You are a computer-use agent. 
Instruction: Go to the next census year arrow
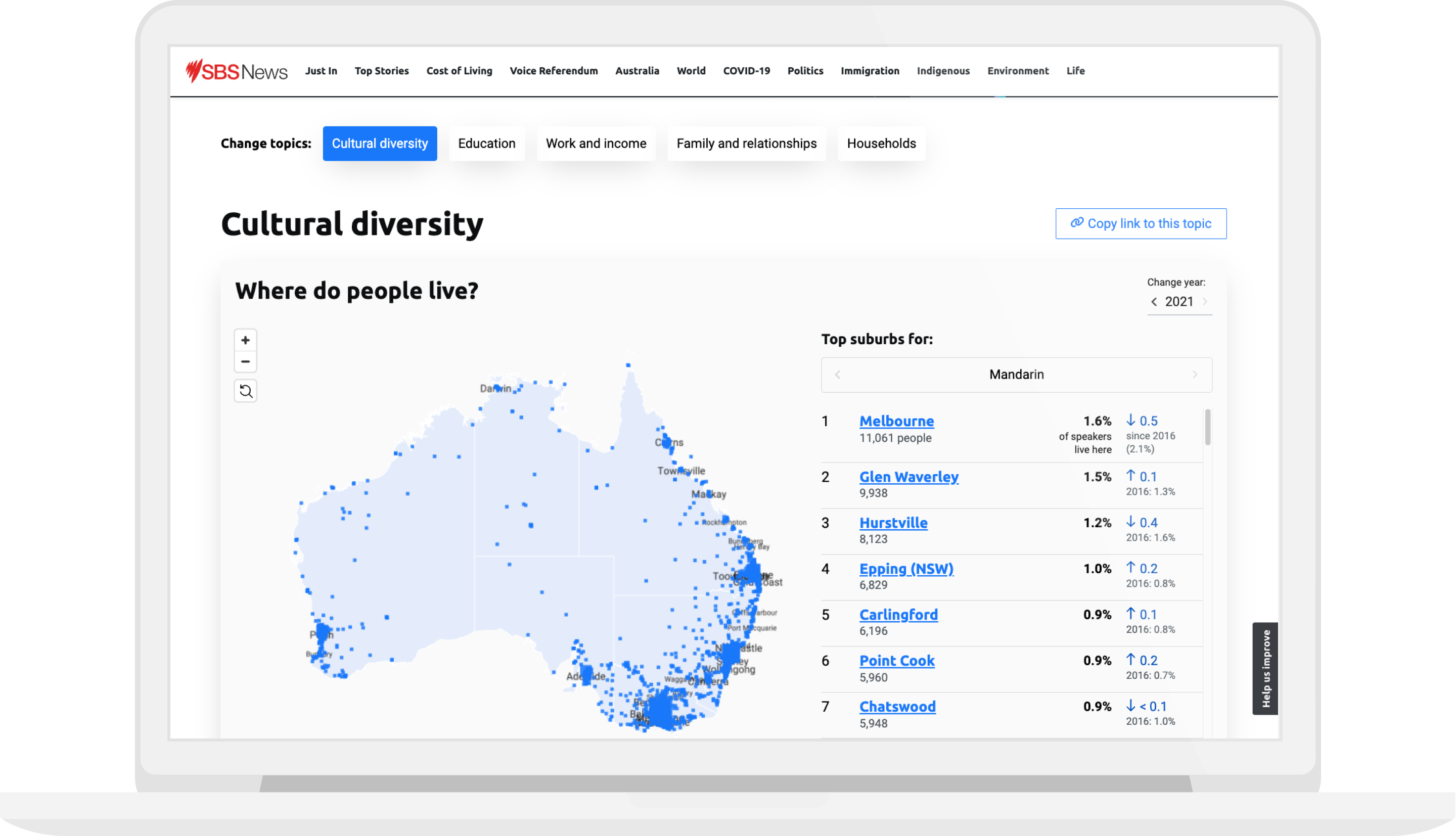point(1205,302)
